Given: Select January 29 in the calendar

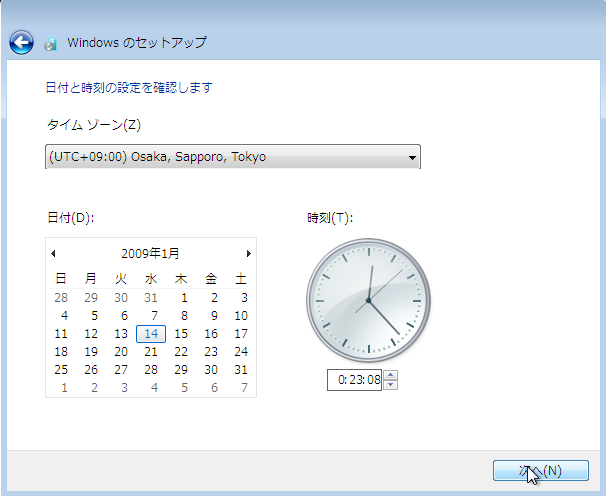Looking at the screenshot, I should click(181, 370).
